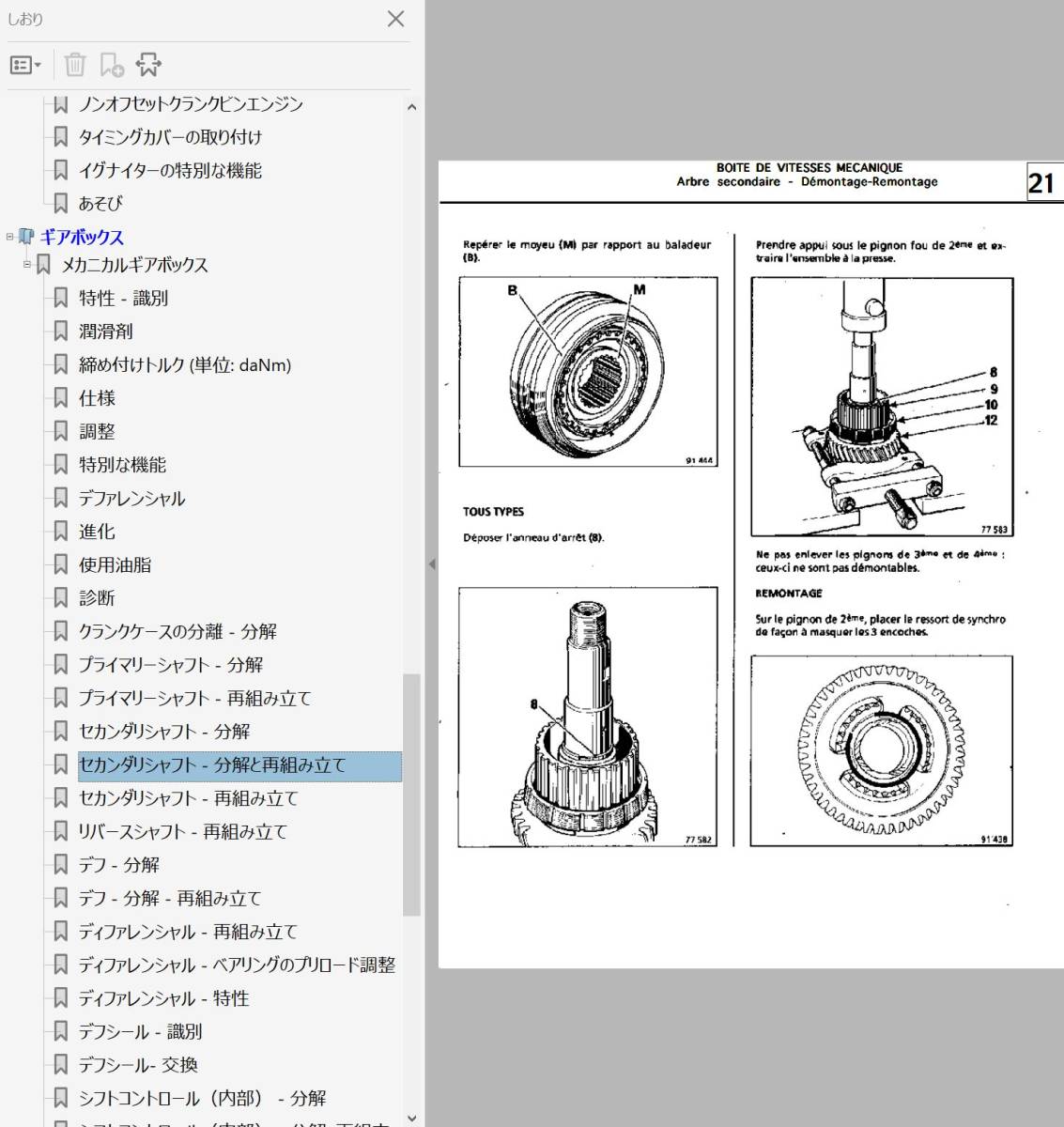Click the bookmarks panel vertical scrollbar thumb
This screenshot has width=1064, height=1127.
pyautogui.click(x=411, y=794)
